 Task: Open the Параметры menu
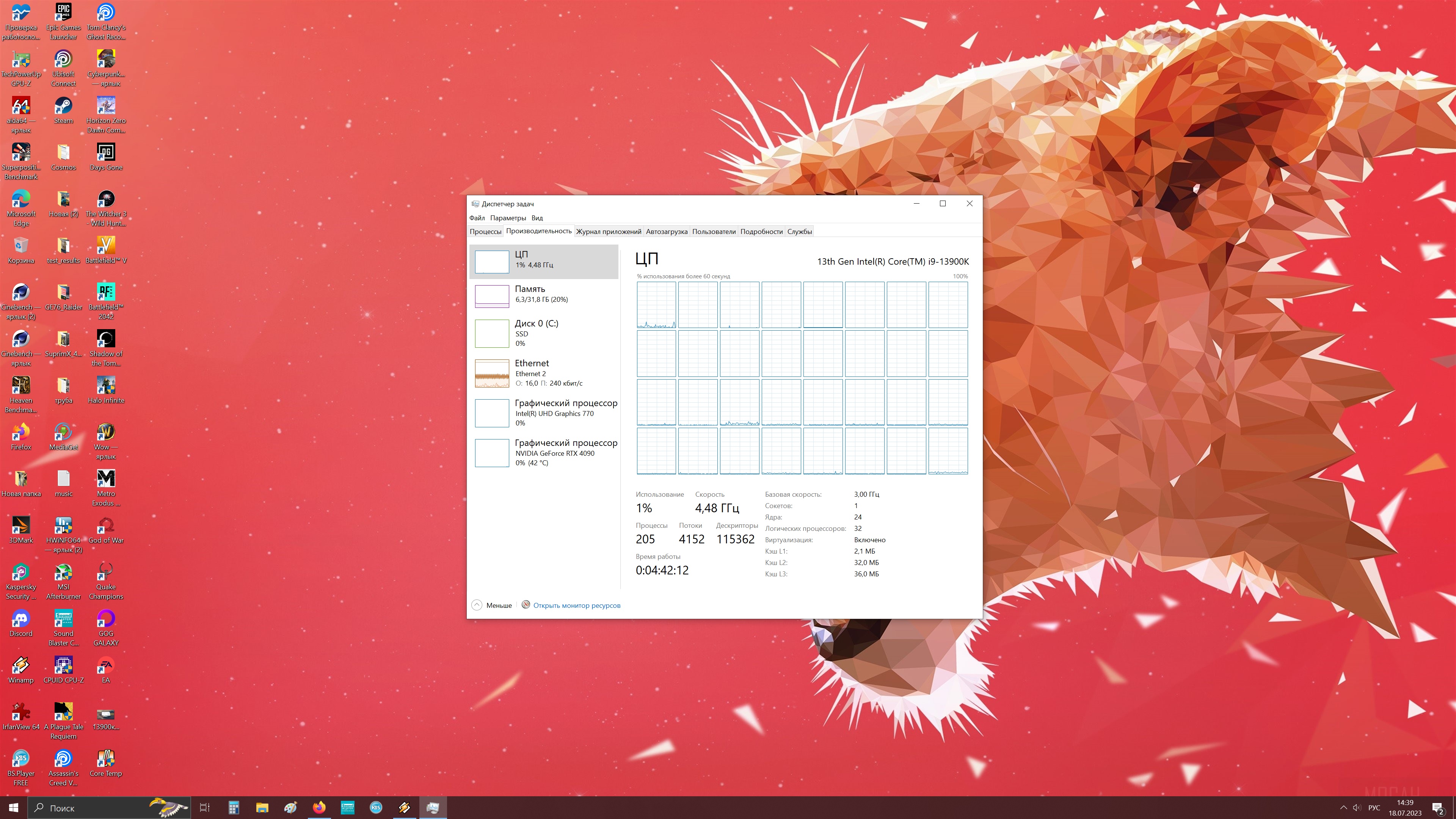pos(508,218)
